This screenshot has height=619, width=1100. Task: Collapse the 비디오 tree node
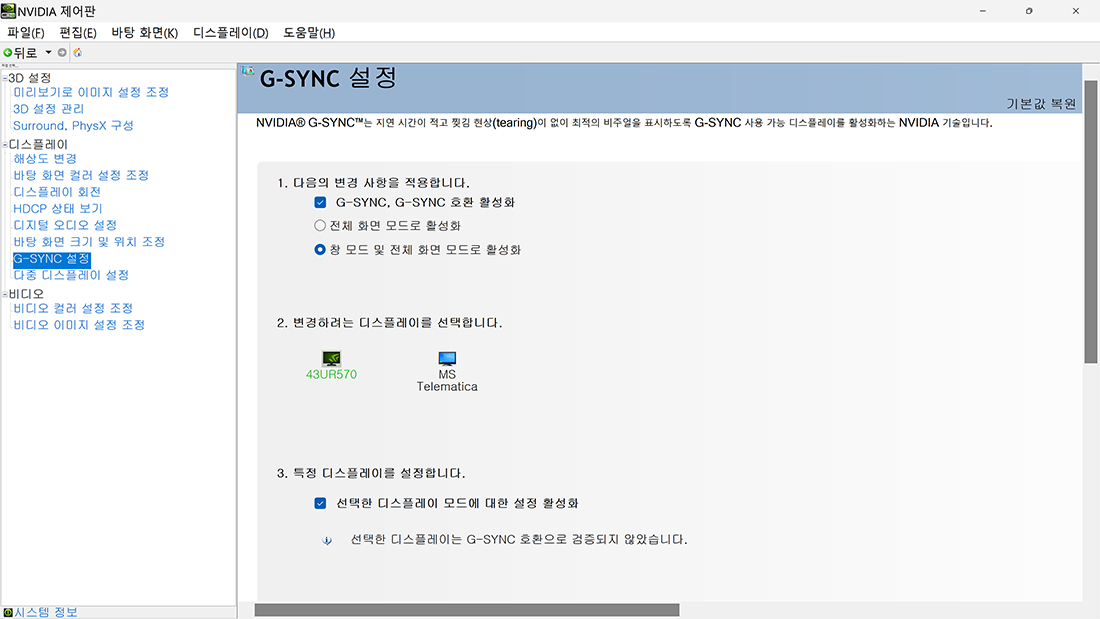pyautogui.click(x=5, y=294)
